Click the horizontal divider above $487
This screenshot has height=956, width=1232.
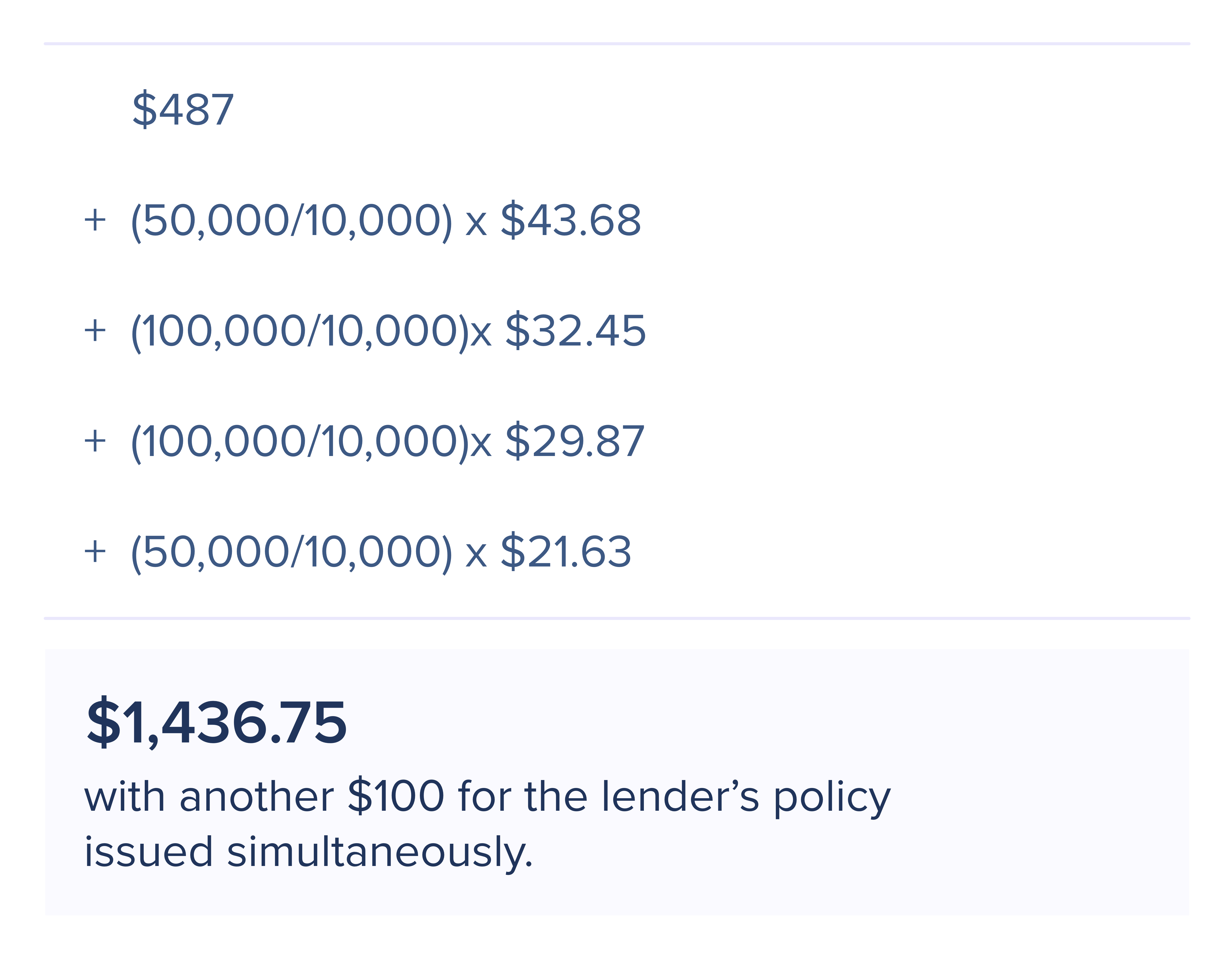[x=616, y=43]
